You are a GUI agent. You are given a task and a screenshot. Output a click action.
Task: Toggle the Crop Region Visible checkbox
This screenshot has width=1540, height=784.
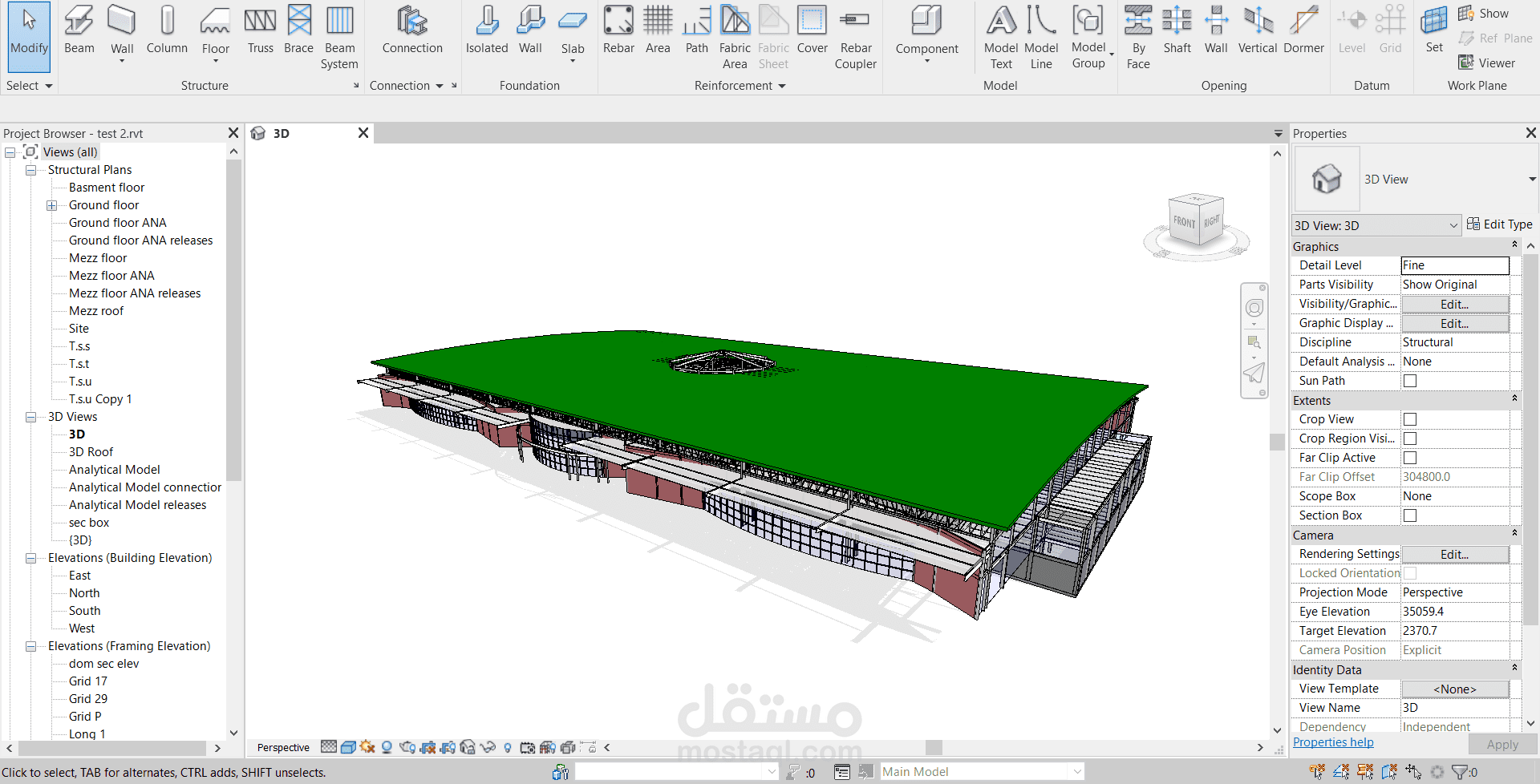(x=1410, y=438)
